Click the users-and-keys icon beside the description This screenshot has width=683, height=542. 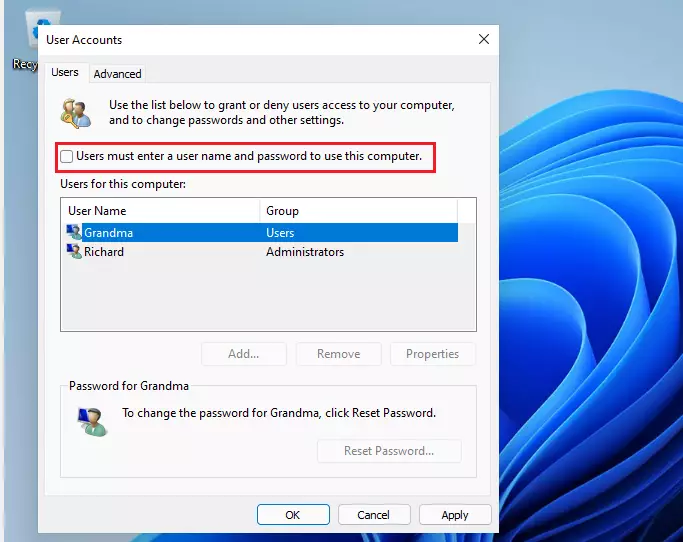pyautogui.click(x=76, y=113)
